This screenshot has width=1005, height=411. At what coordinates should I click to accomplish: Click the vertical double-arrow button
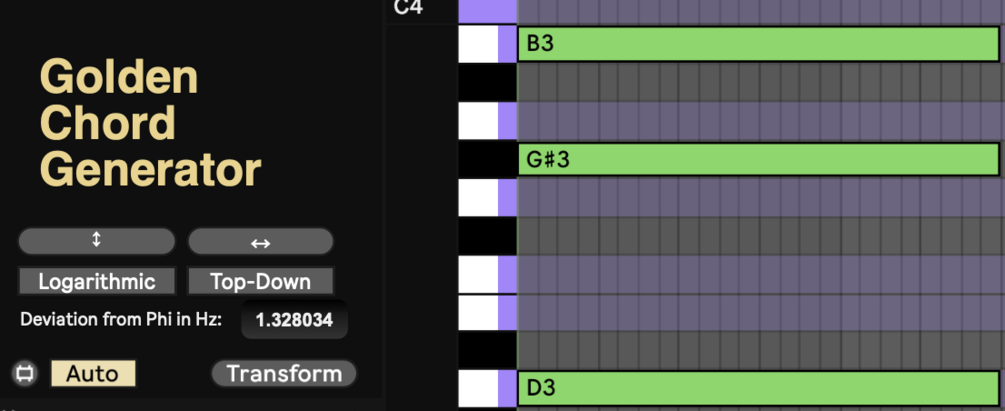pyautogui.click(x=96, y=241)
